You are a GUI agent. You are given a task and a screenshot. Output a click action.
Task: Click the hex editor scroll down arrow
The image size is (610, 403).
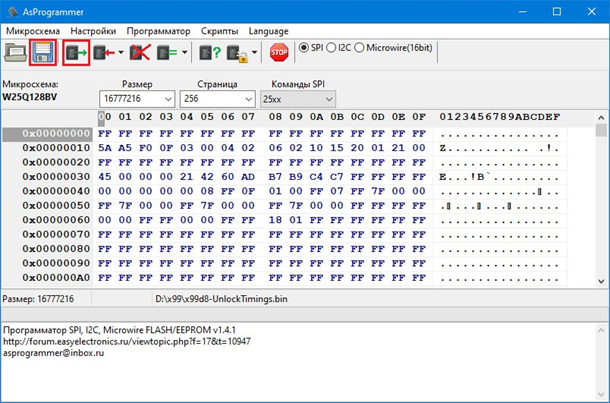601,281
